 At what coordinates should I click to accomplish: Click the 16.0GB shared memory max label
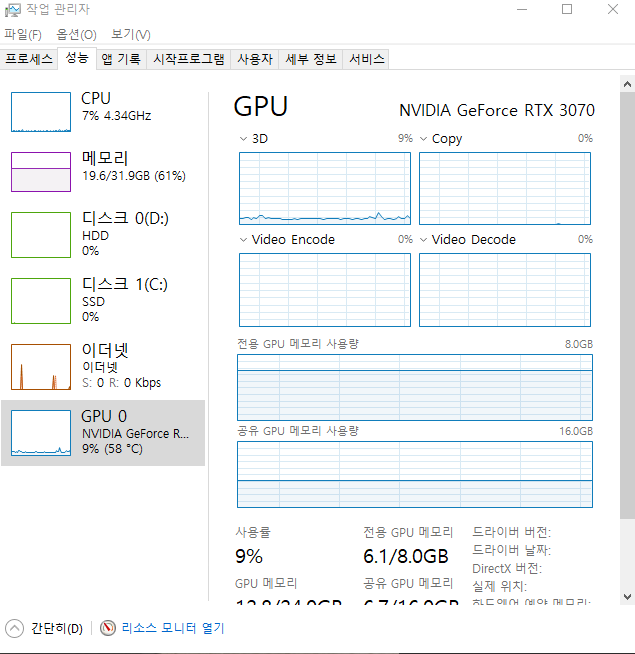pos(576,431)
